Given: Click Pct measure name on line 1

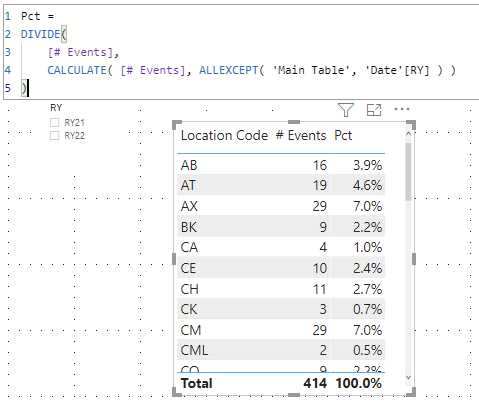Looking at the screenshot, I should [31, 16].
